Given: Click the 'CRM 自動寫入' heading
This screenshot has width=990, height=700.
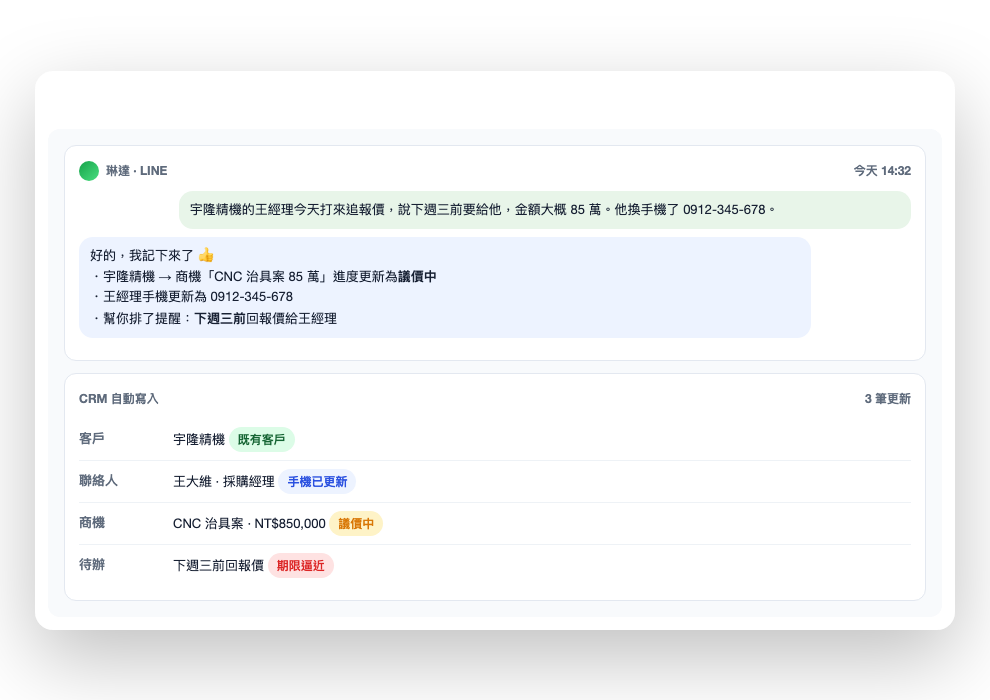Looking at the screenshot, I should click(119, 399).
